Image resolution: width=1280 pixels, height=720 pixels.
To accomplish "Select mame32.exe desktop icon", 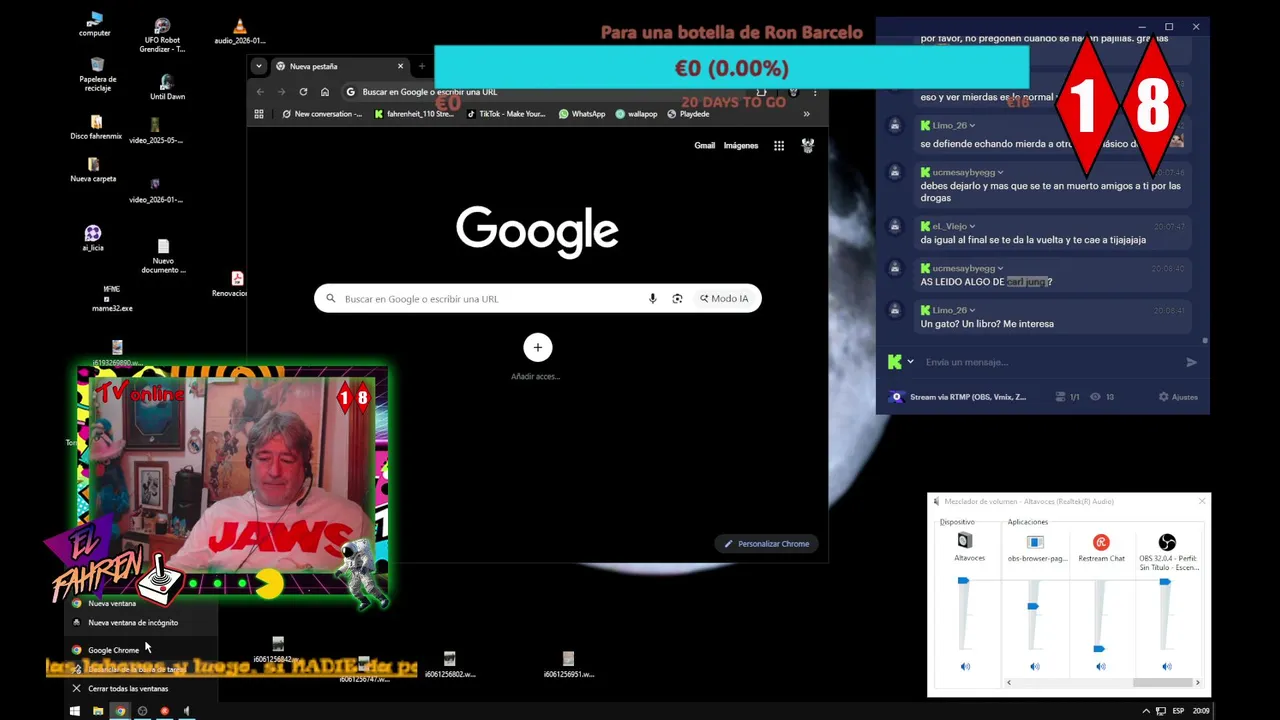I will point(112,299).
